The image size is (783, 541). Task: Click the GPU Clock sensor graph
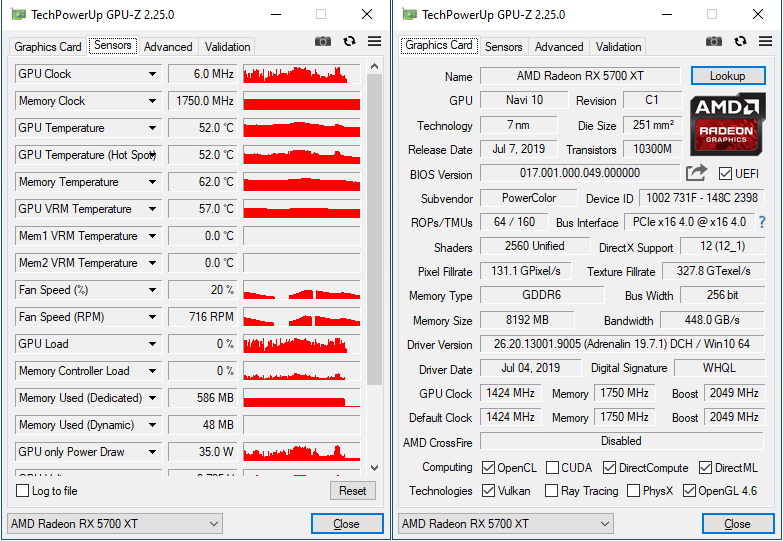click(x=302, y=74)
